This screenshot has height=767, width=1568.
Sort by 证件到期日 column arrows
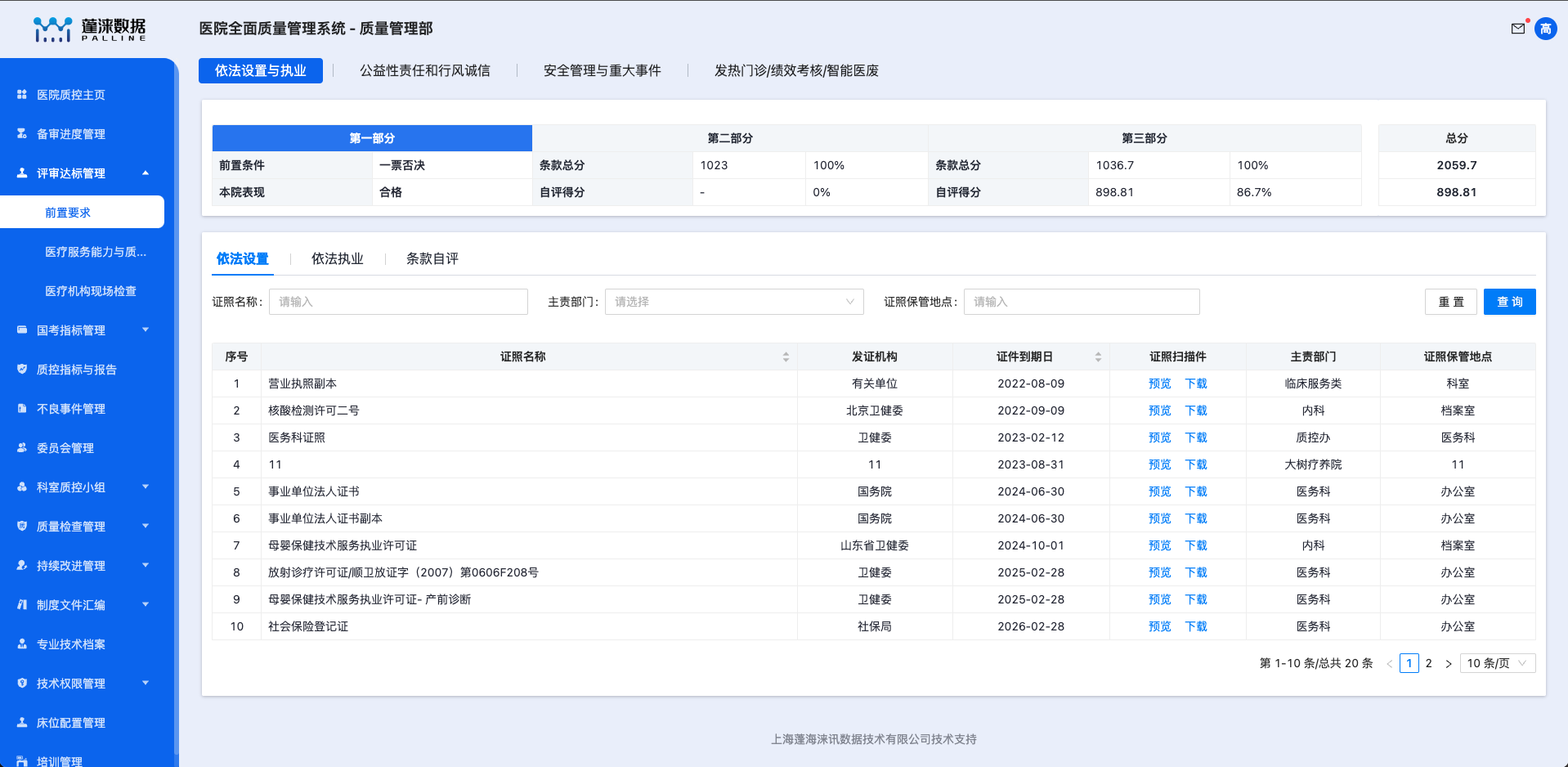click(1098, 357)
